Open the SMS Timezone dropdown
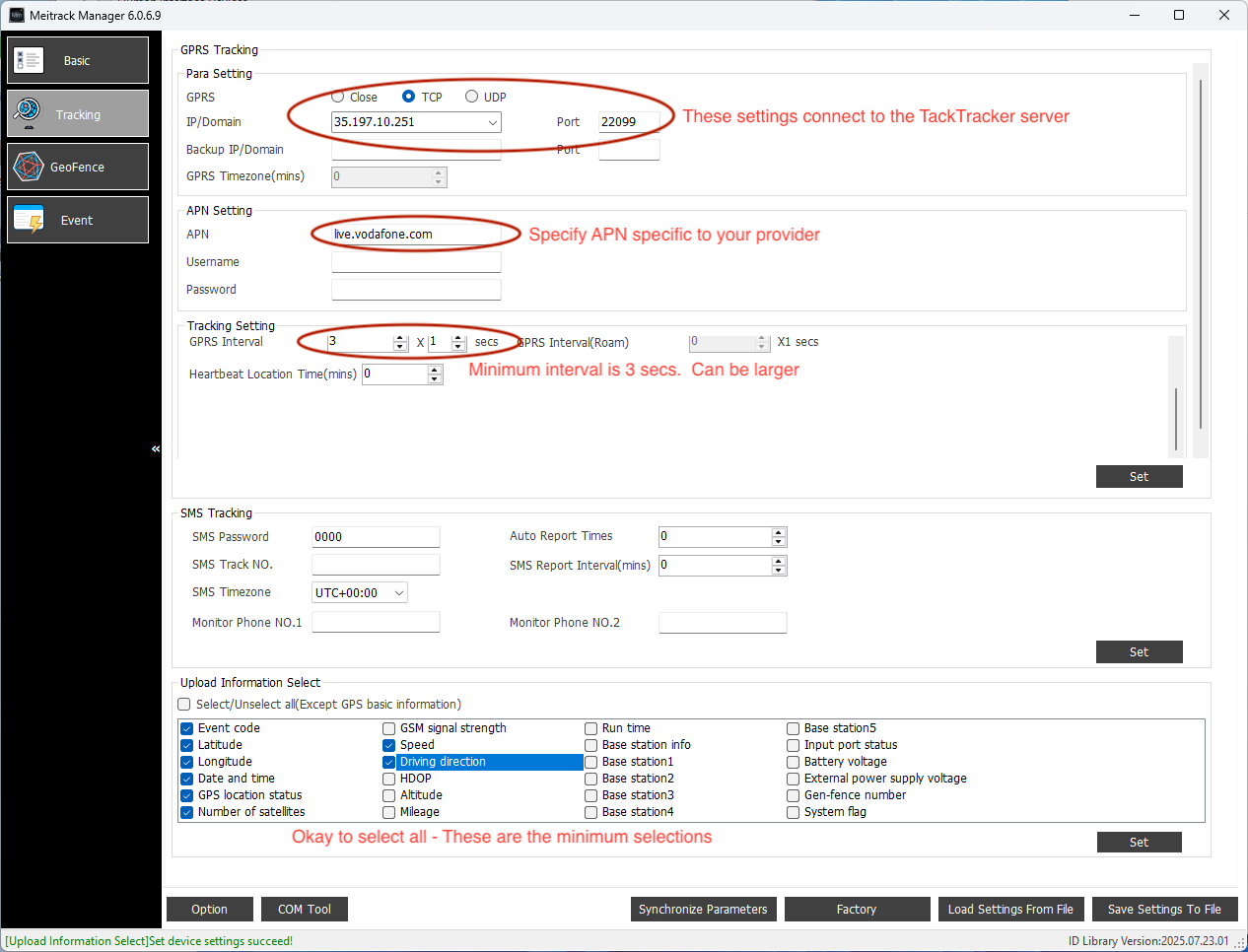The width and height of the screenshot is (1248, 952). [x=398, y=593]
